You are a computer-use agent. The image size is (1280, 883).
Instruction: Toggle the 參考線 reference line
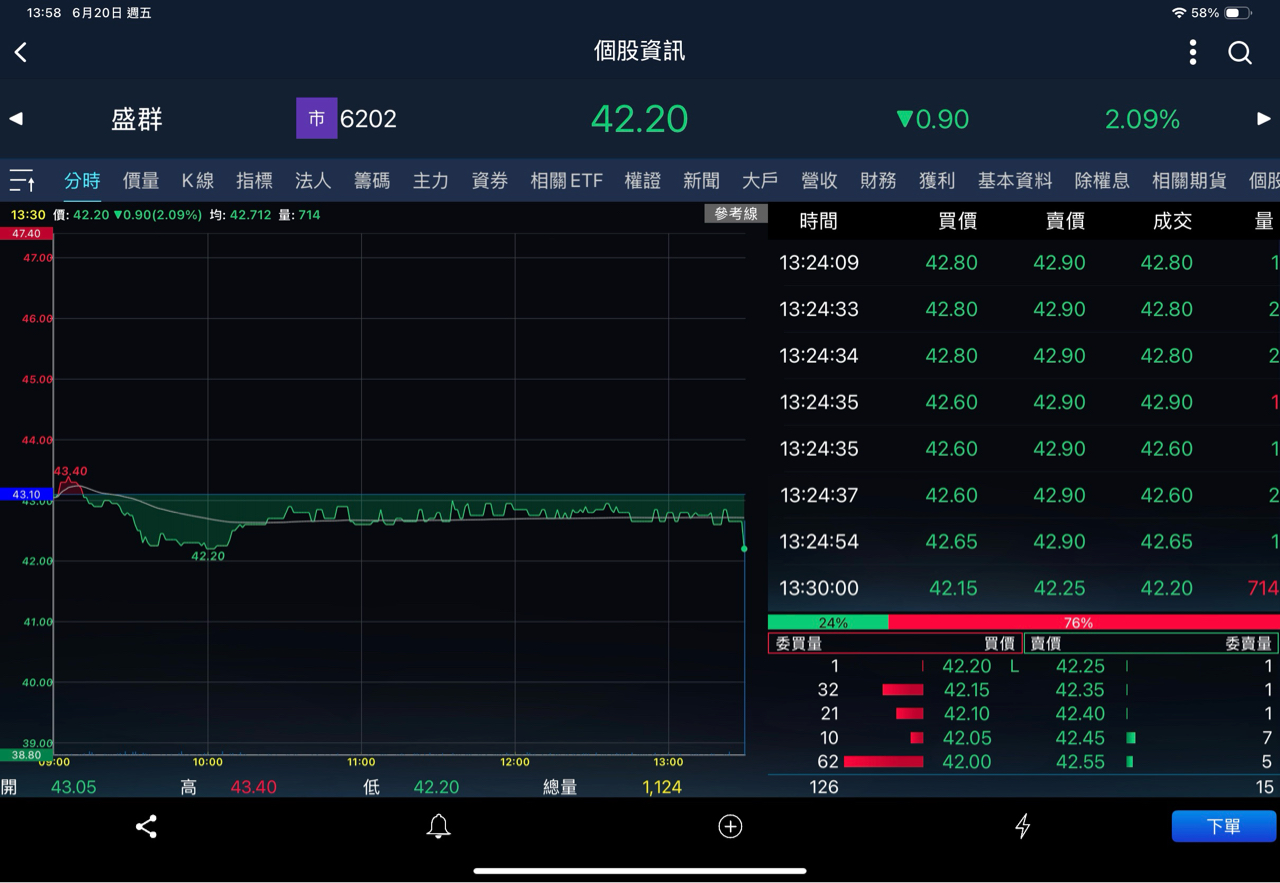point(736,214)
